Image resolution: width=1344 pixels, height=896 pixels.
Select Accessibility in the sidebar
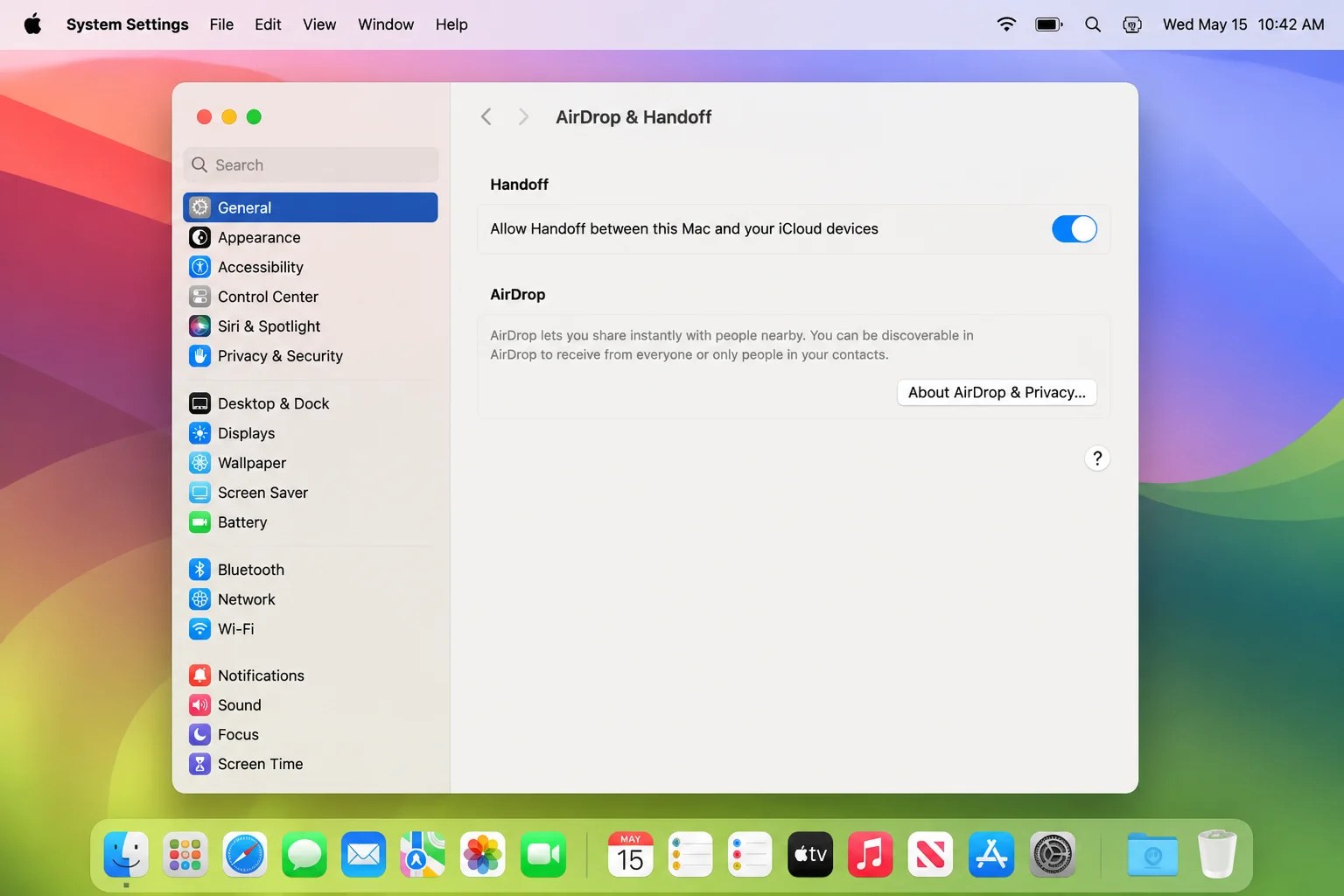[x=310, y=267]
